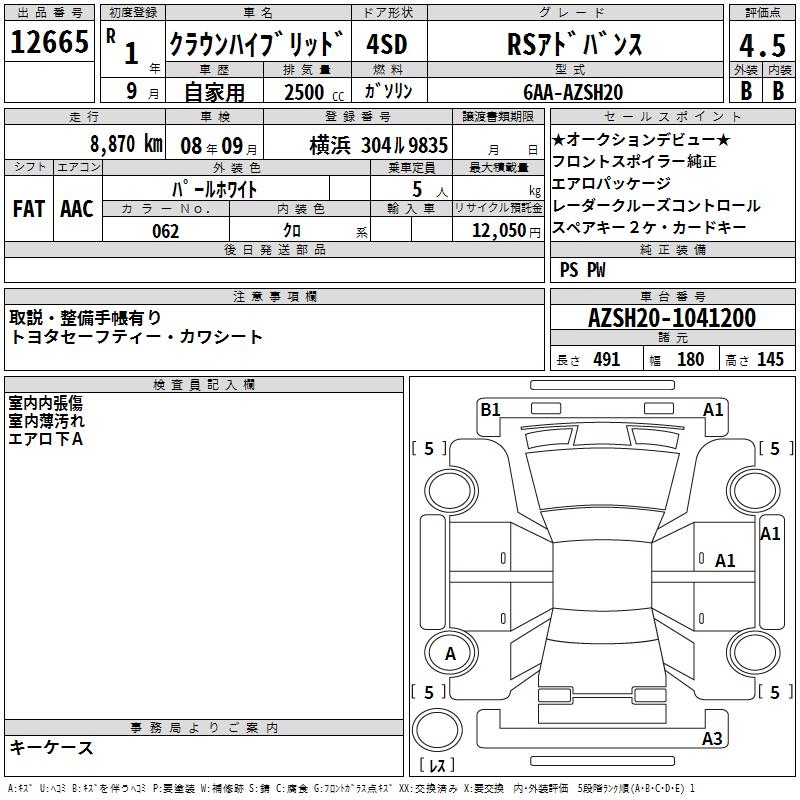Click the recycle deposit 12,050円

(x=506, y=231)
